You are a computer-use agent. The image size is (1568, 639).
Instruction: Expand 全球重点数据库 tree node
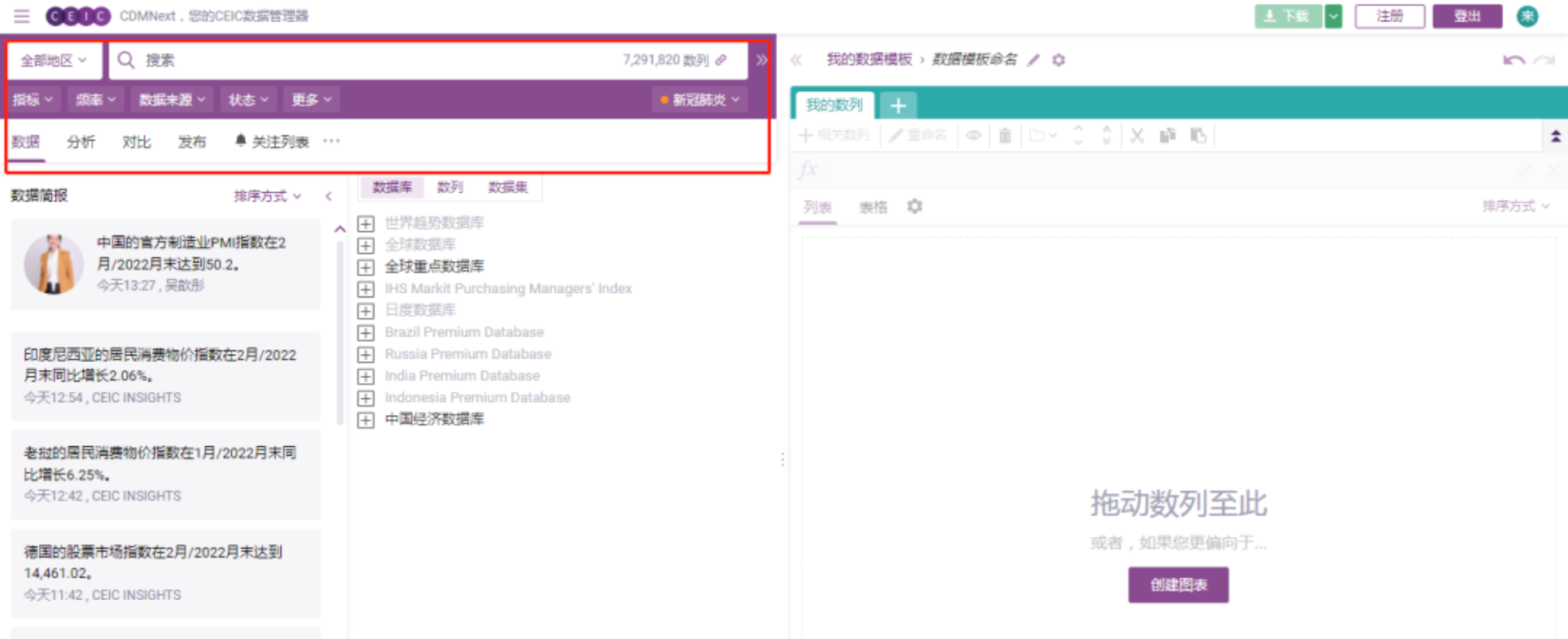(365, 266)
